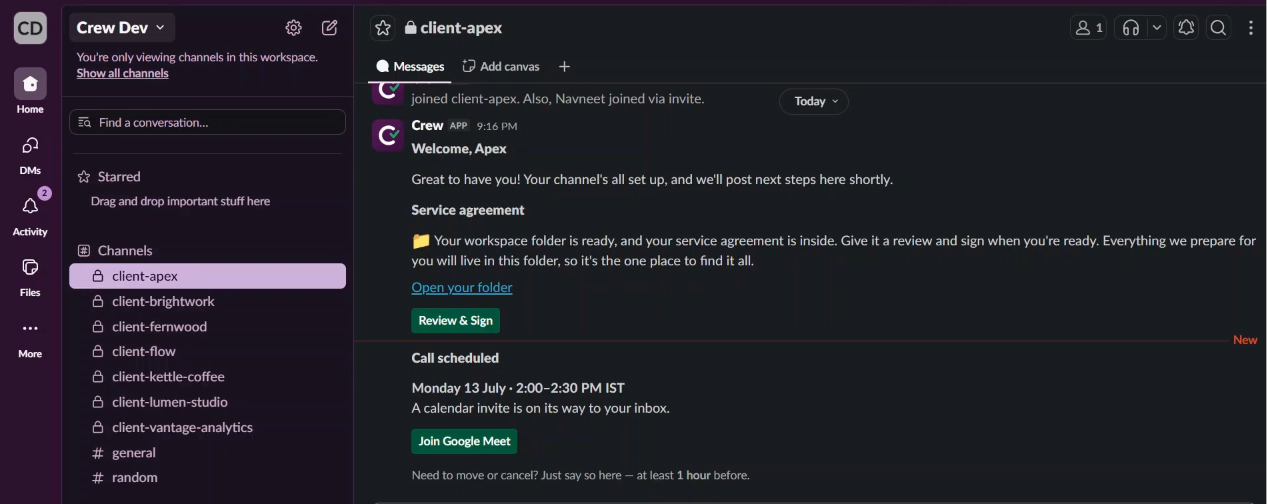The width and height of the screenshot is (1267, 504).
Task: Add a new tab with plus icon
Action: 564,67
